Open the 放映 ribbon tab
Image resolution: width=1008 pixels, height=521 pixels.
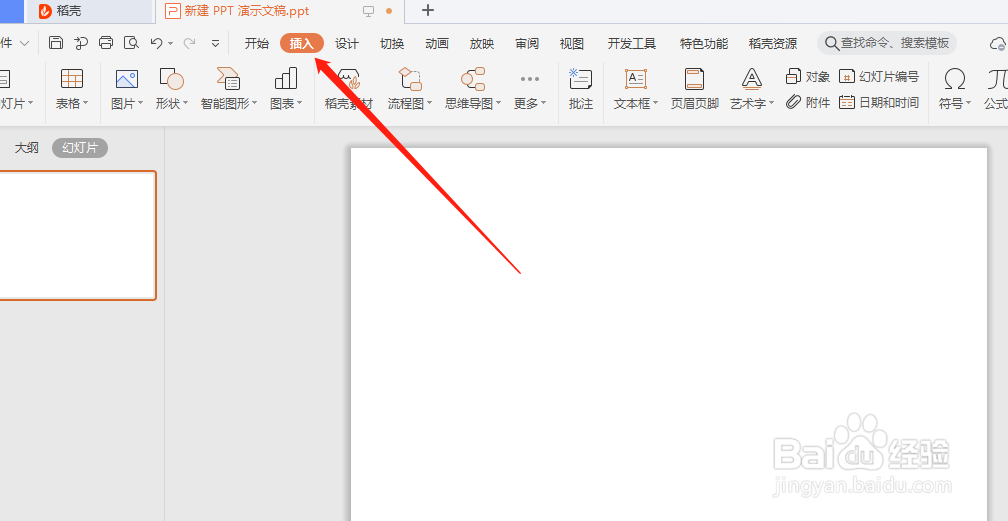click(482, 44)
